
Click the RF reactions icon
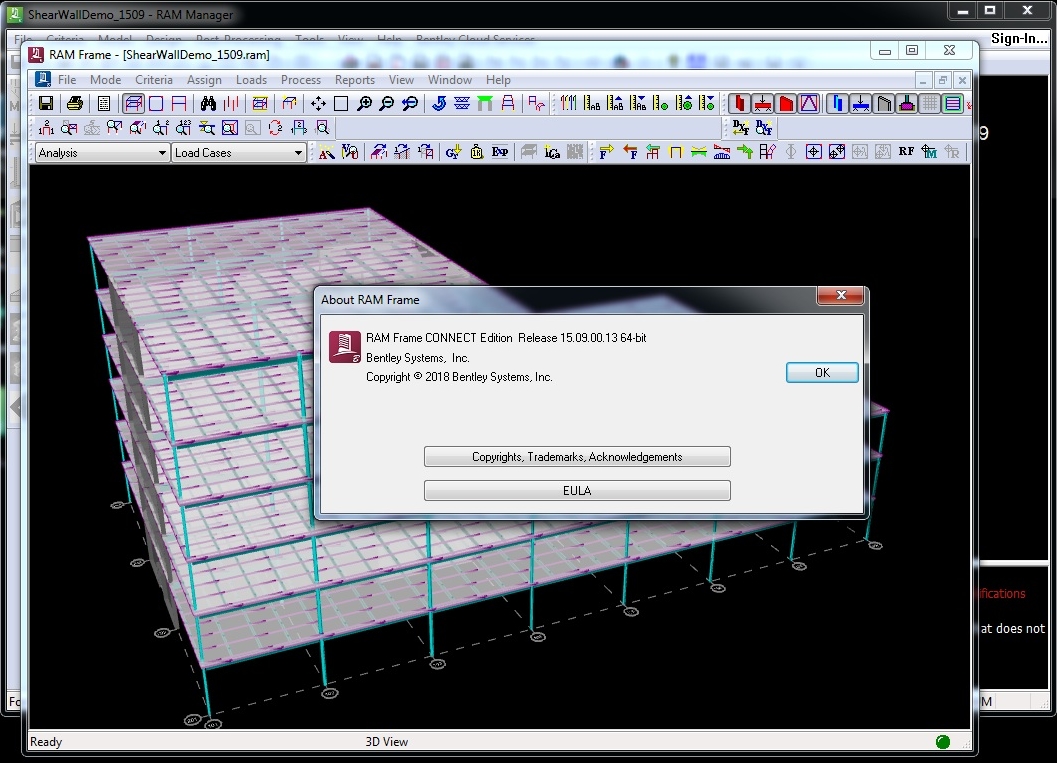[906, 152]
